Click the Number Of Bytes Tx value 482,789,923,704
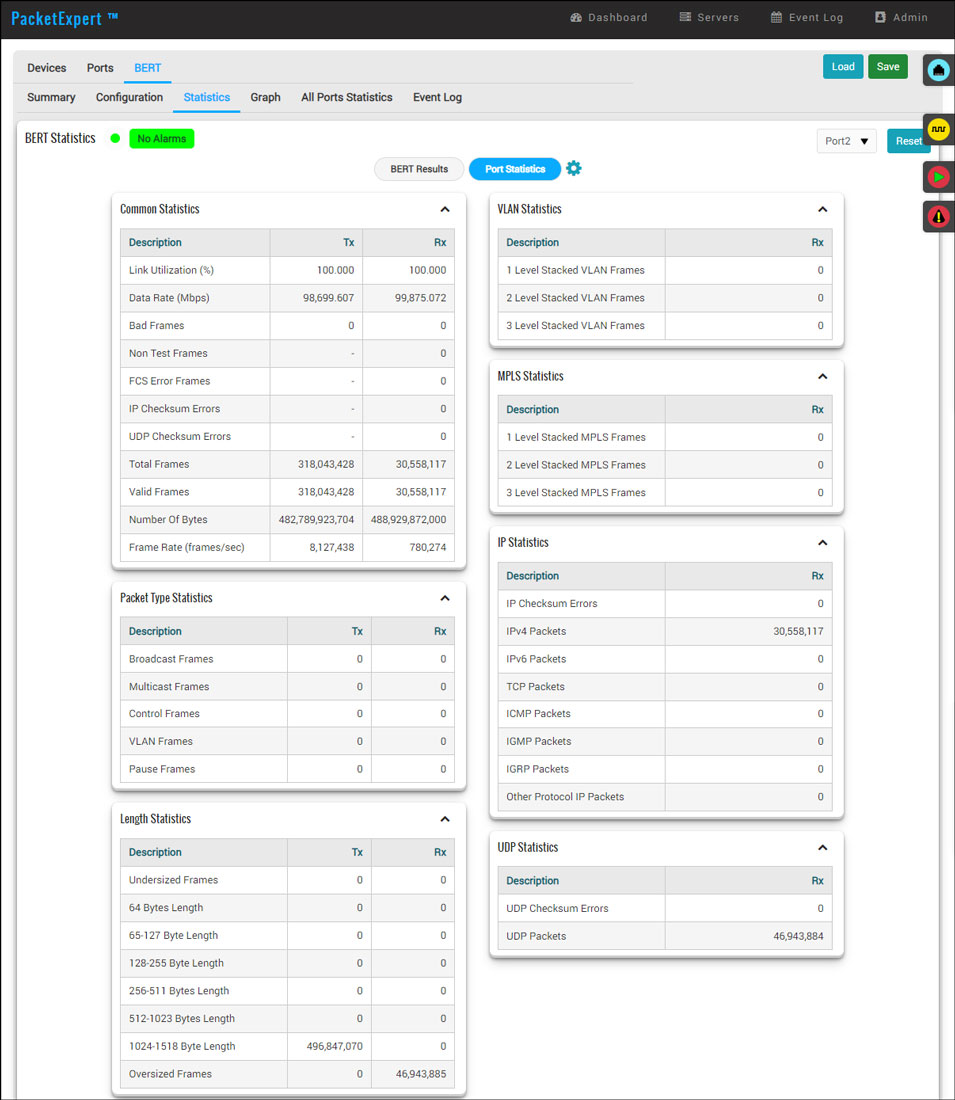This screenshot has height=1100, width=955. point(316,520)
